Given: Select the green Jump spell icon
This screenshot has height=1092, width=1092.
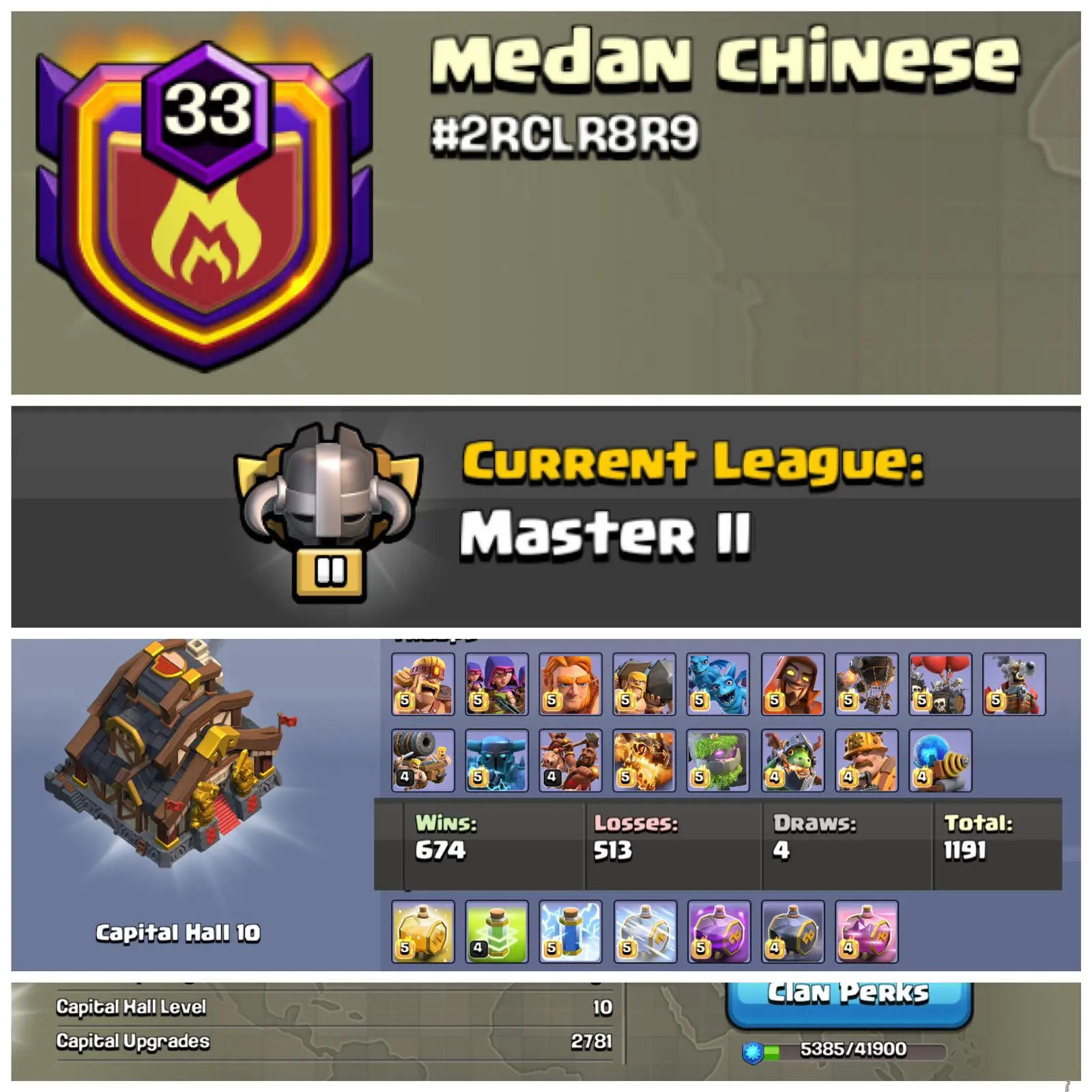Looking at the screenshot, I should coord(497,932).
